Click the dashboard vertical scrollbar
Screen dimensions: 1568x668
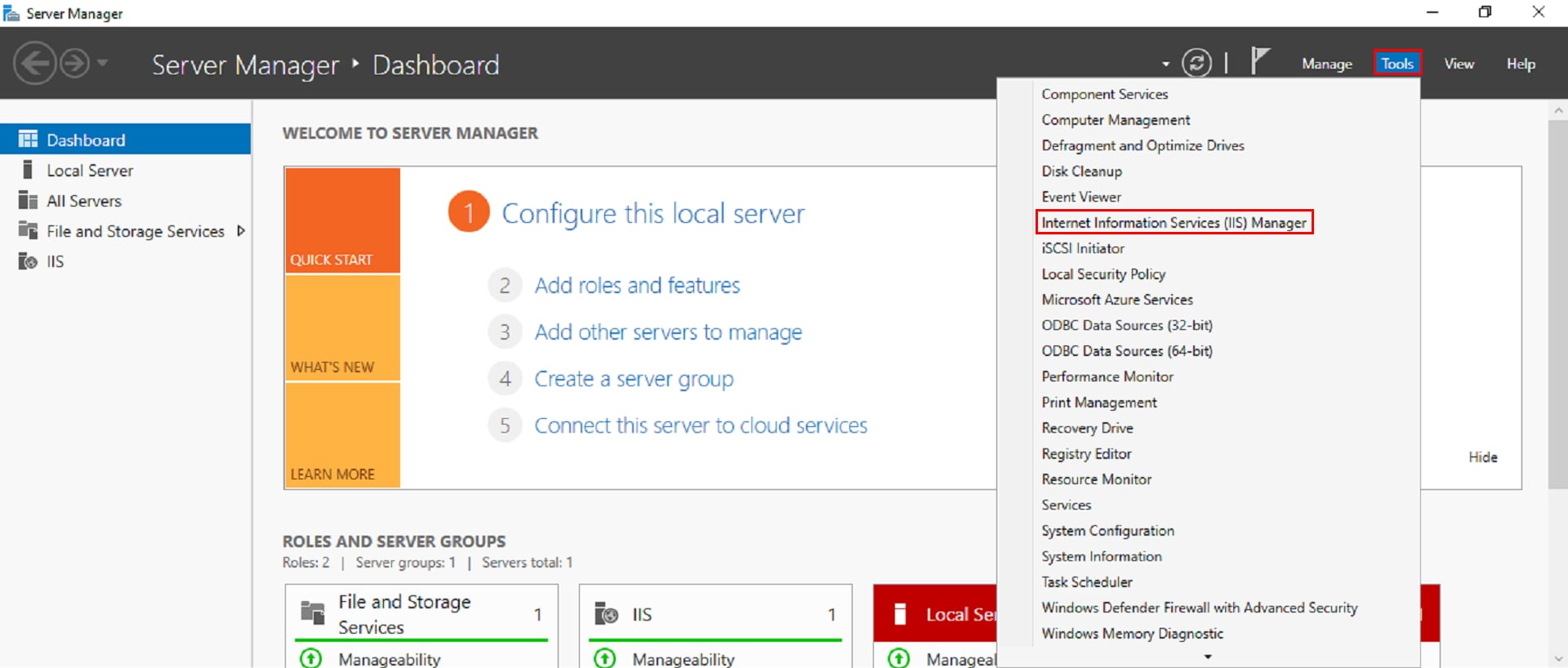(1558, 305)
